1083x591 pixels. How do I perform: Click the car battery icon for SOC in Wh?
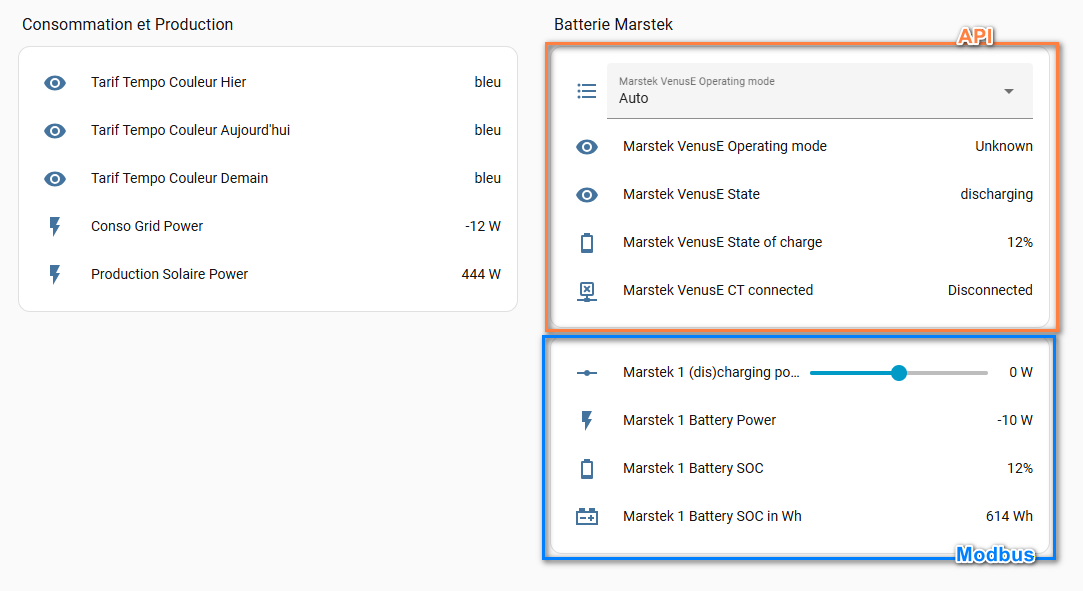587,517
